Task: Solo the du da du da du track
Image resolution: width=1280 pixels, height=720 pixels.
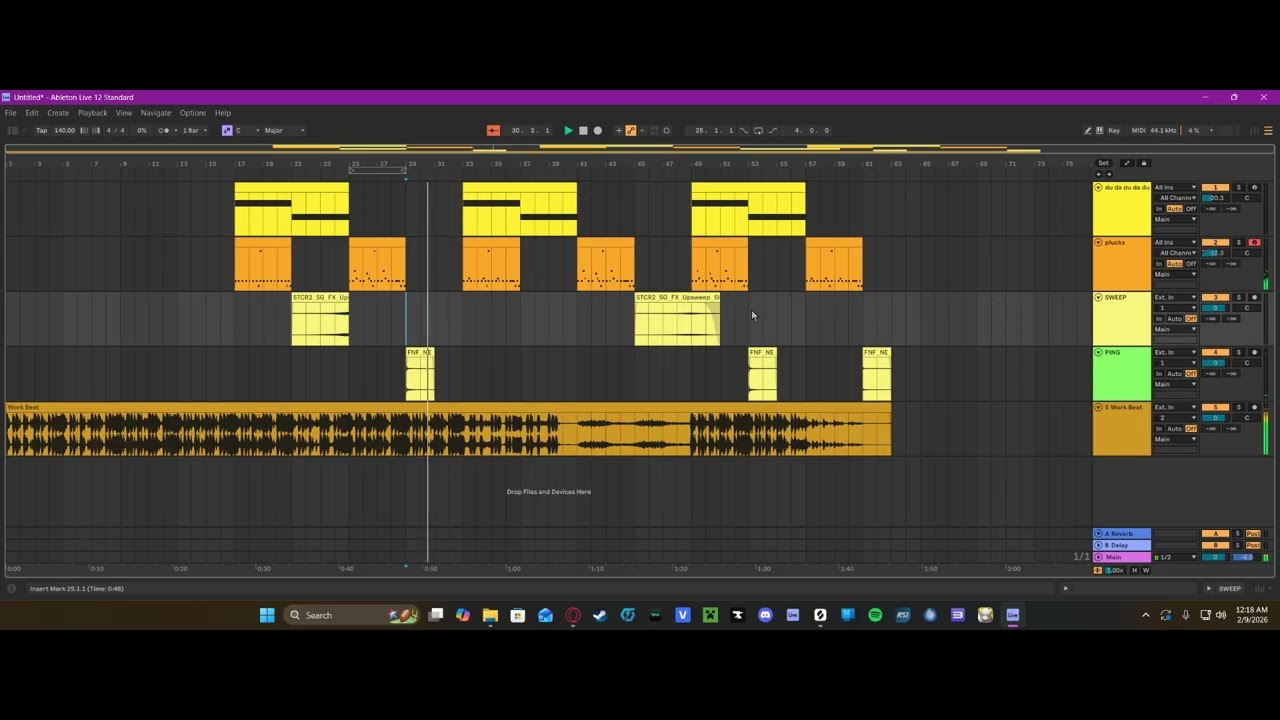Action: pos(1238,187)
